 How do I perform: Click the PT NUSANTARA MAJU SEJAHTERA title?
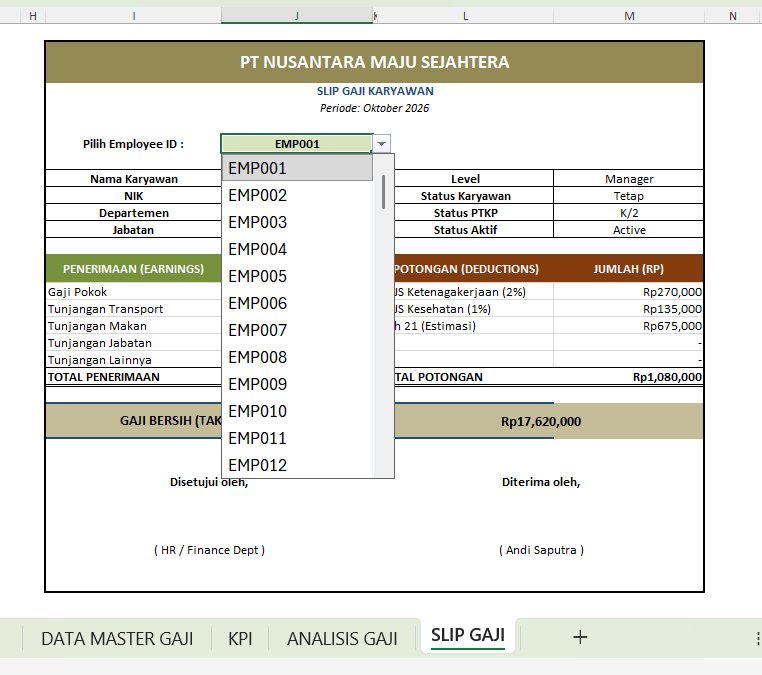point(375,62)
